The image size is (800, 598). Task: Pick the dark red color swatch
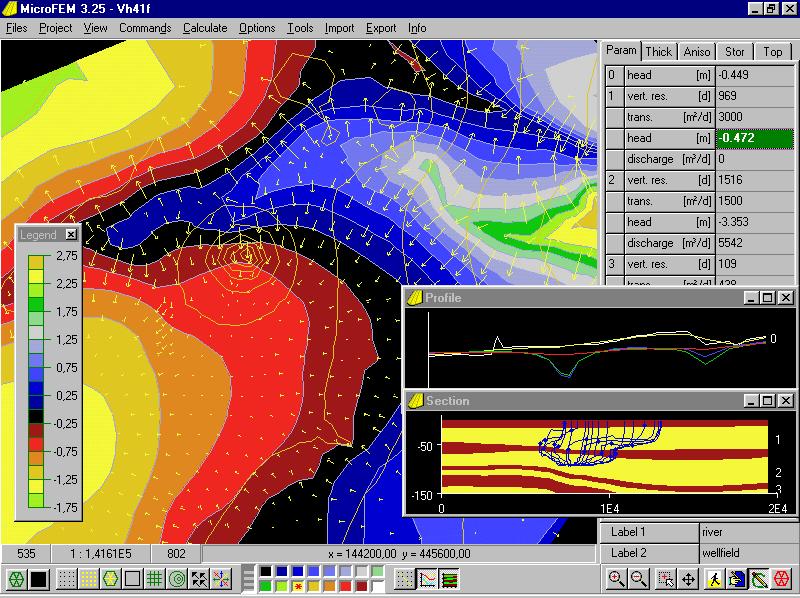tap(362, 586)
